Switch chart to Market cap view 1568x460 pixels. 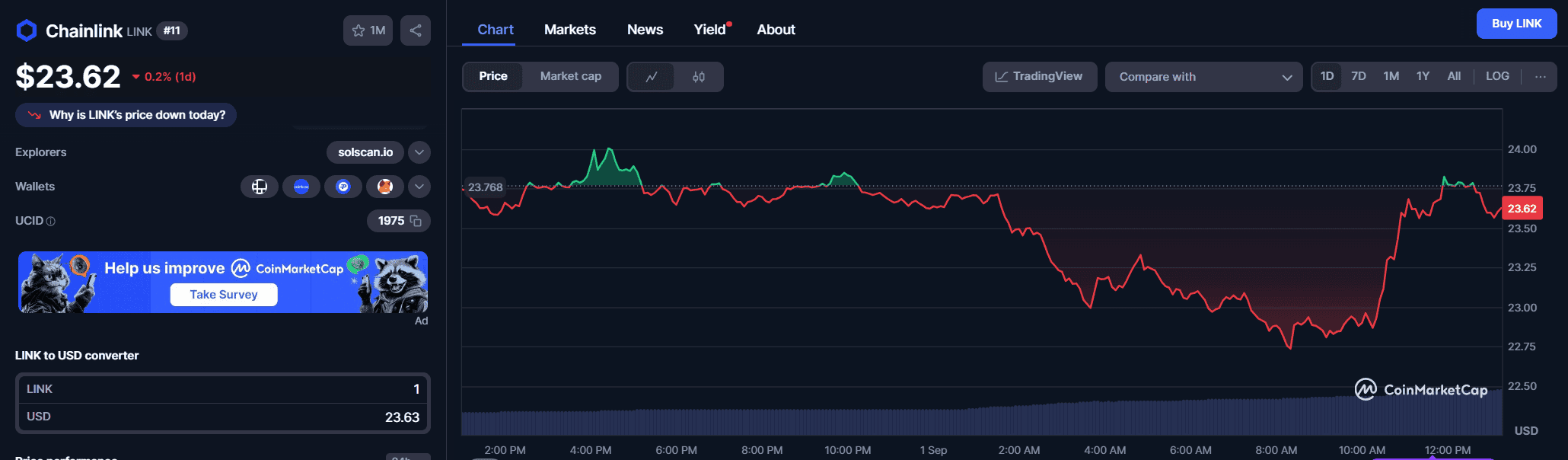click(x=570, y=77)
